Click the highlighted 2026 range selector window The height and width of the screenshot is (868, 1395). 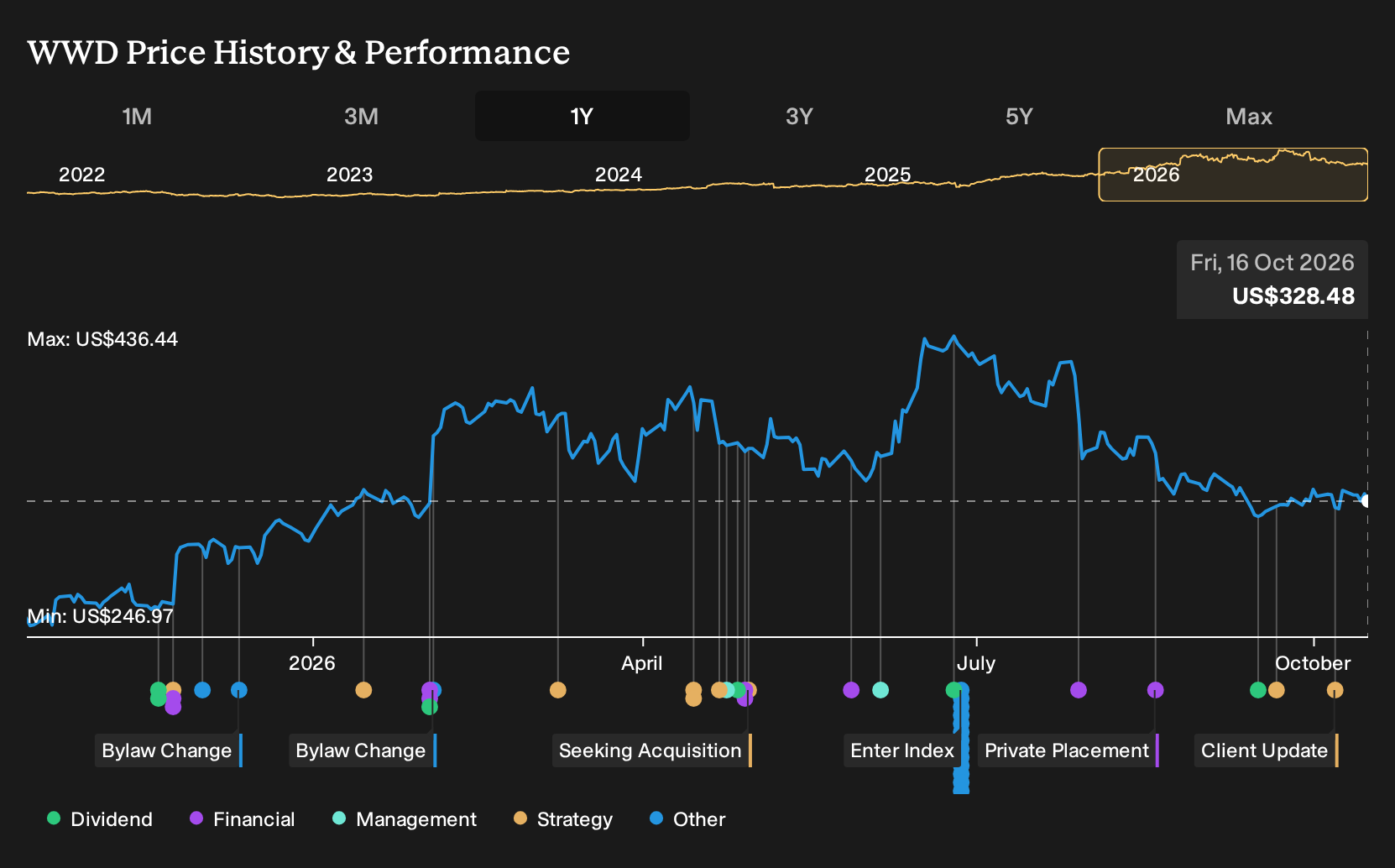click(x=1233, y=175)
